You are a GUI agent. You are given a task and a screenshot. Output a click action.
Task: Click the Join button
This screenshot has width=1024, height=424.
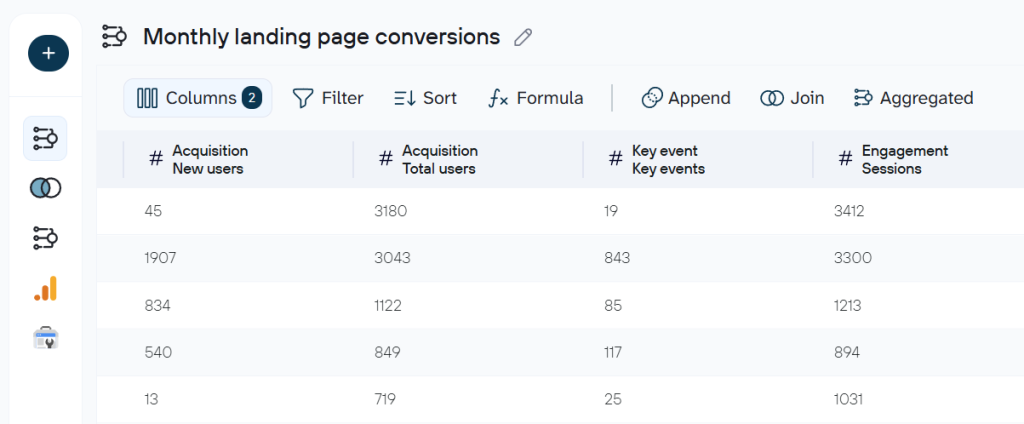click(x=792, y=98)
